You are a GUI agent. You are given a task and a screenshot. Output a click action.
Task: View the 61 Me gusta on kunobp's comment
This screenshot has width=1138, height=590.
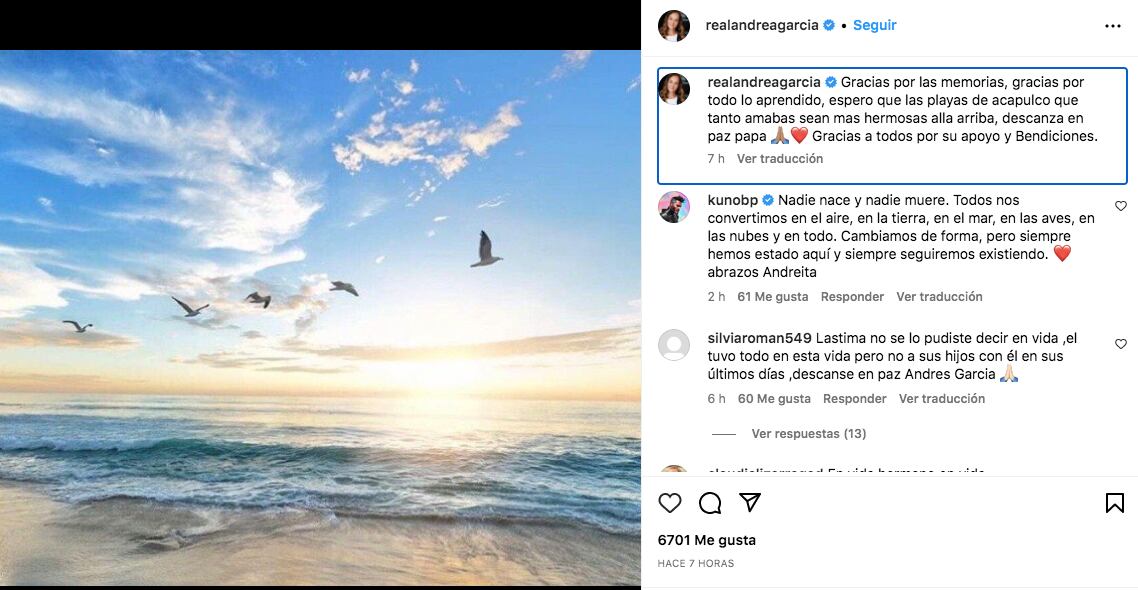[x=774, y=296]
